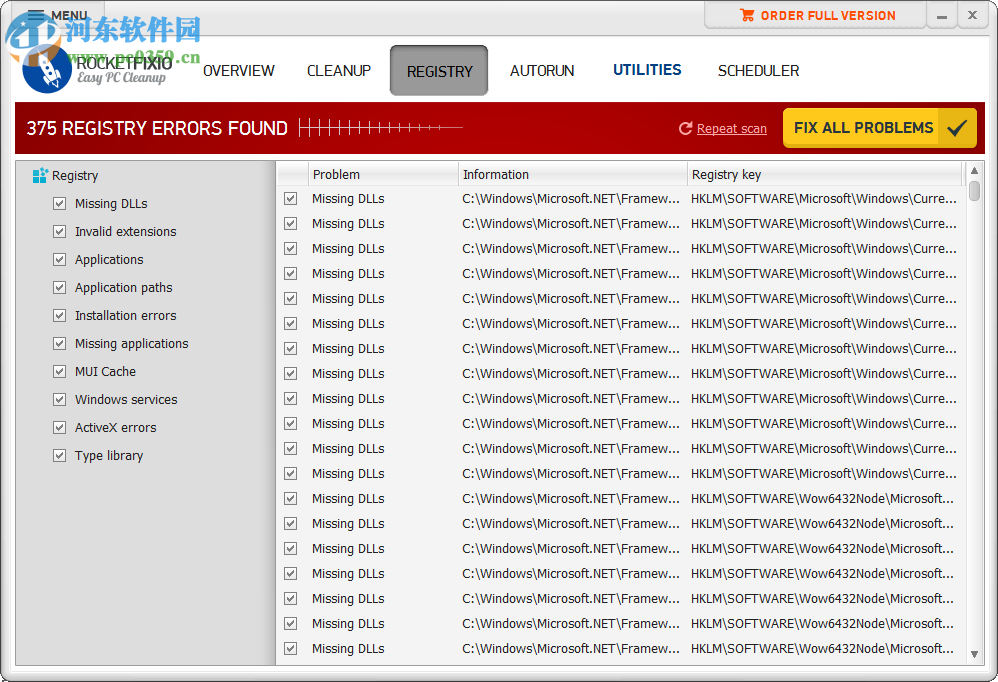This screenshot has width=998, height=682.
Task: Toggle the ActiveX errors checkbox
Action: [59, 428]
